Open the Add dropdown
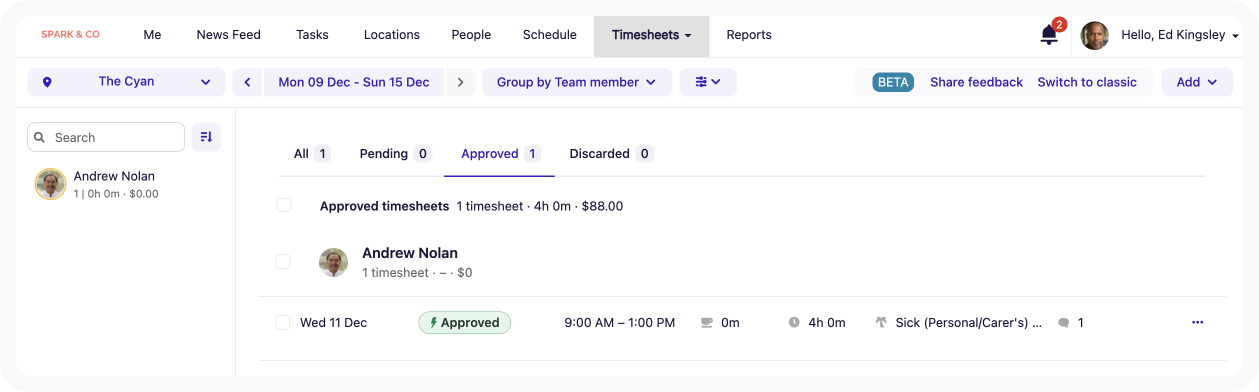Viewport: 1259px width, 392px height. click(x=1197, y=82)
